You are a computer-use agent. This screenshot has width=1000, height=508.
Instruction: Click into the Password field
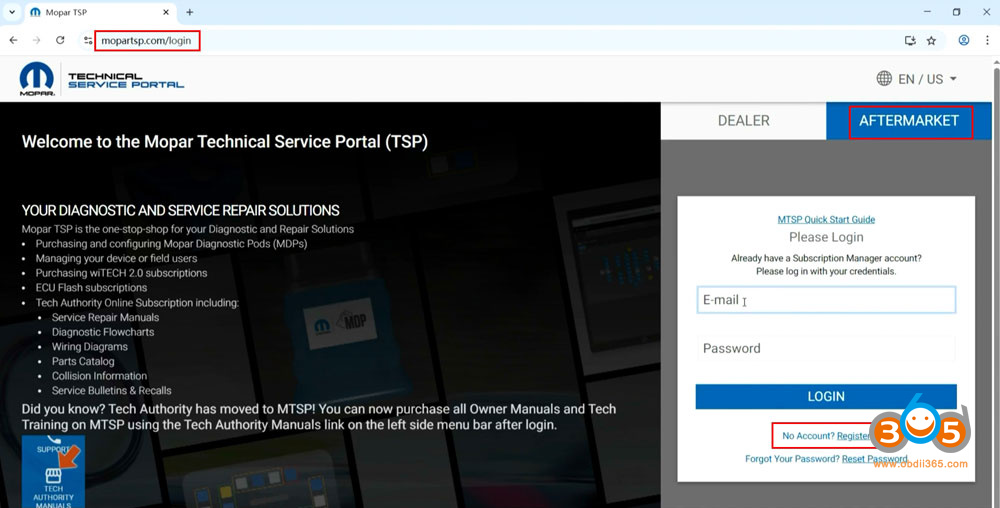(826, 349)
